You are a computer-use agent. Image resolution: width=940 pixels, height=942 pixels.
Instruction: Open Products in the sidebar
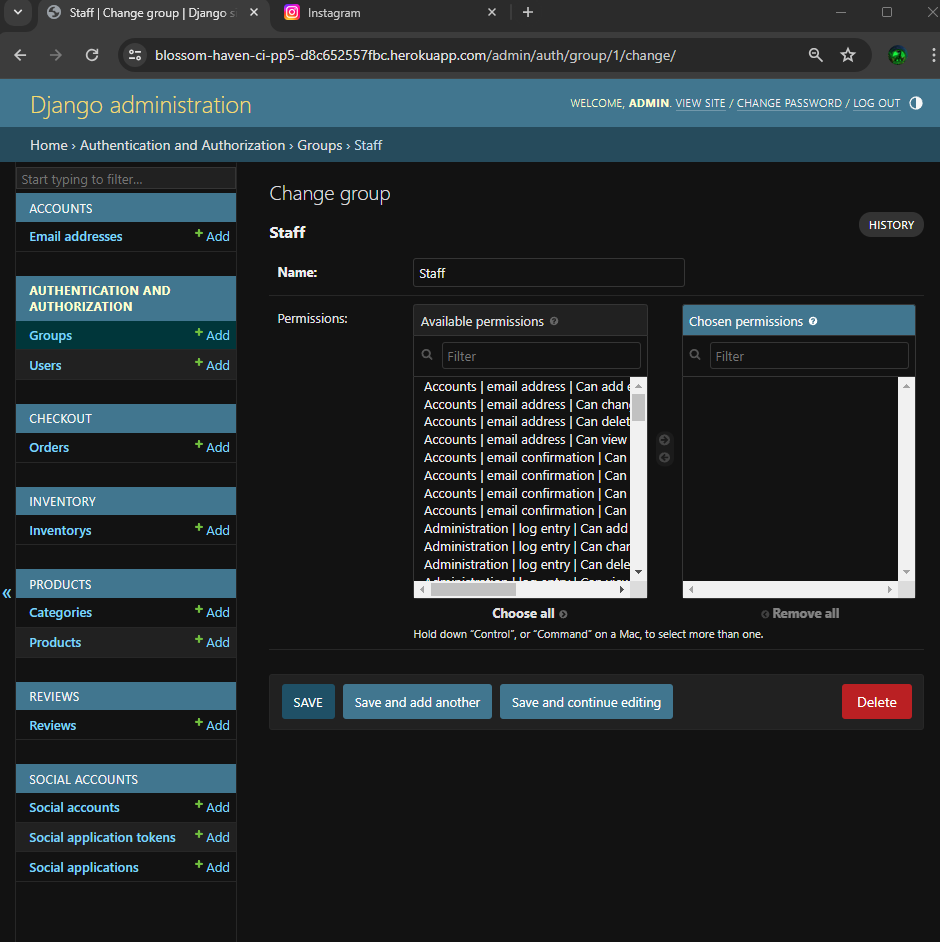(x=55, y=643)
